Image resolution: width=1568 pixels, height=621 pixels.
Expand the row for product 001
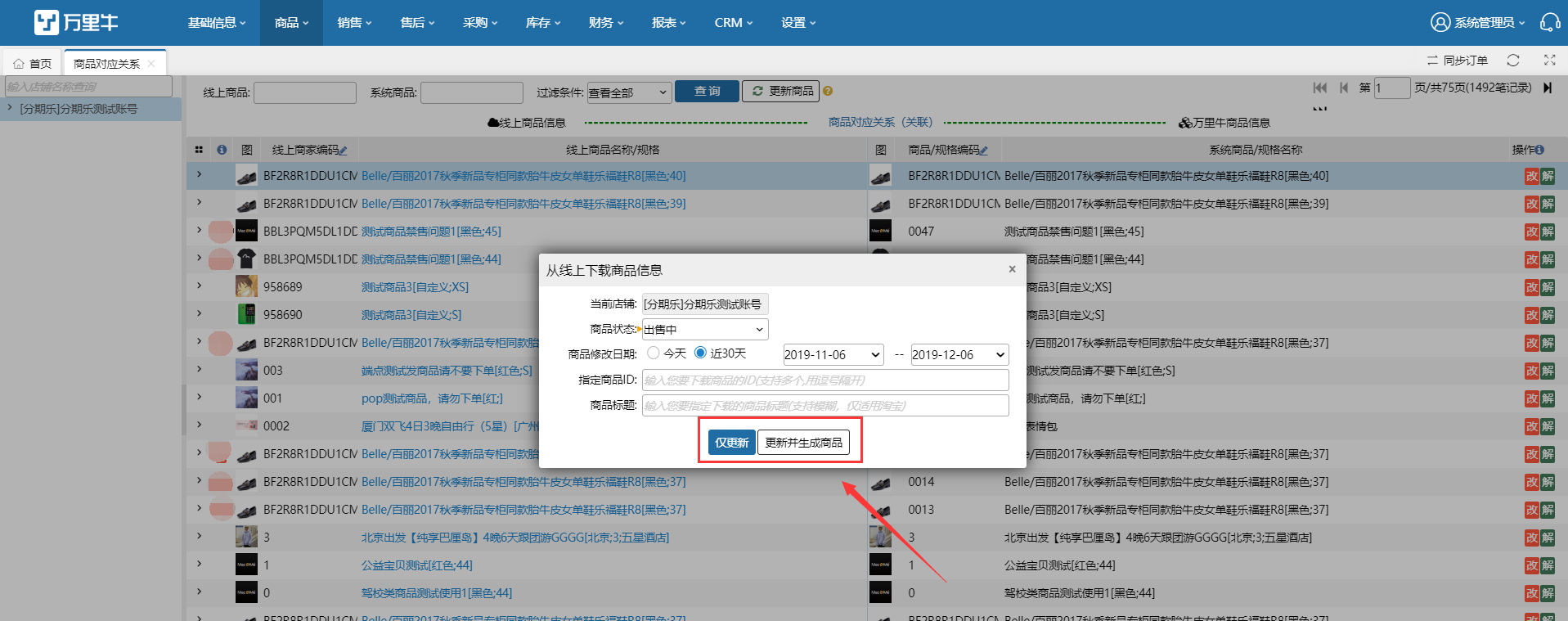pos(199,397)
